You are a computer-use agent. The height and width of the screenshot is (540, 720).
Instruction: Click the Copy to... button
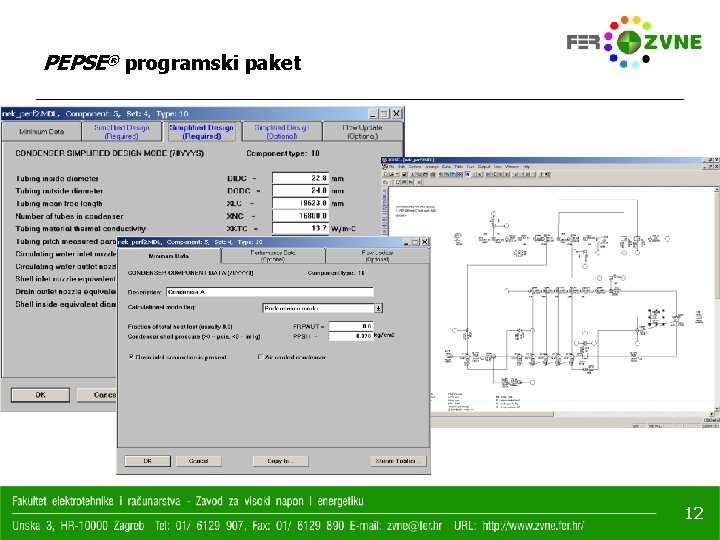pyautogui.click(x=280, y=461)
